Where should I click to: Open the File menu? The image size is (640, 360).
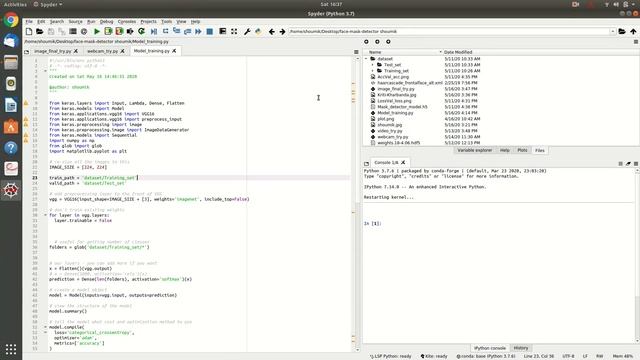coord(29,22)
